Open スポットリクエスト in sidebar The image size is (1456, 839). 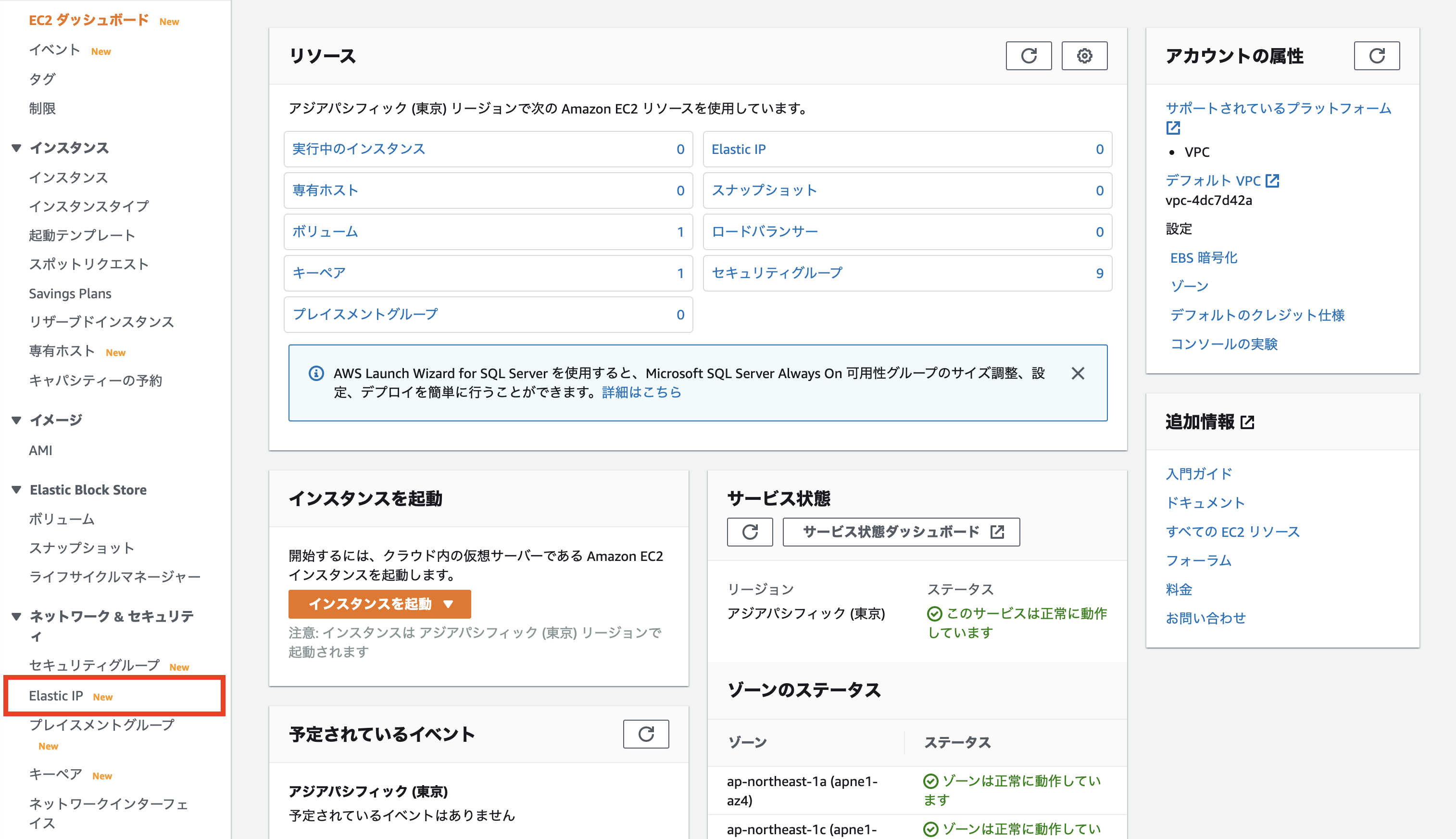tap(89, 264)
